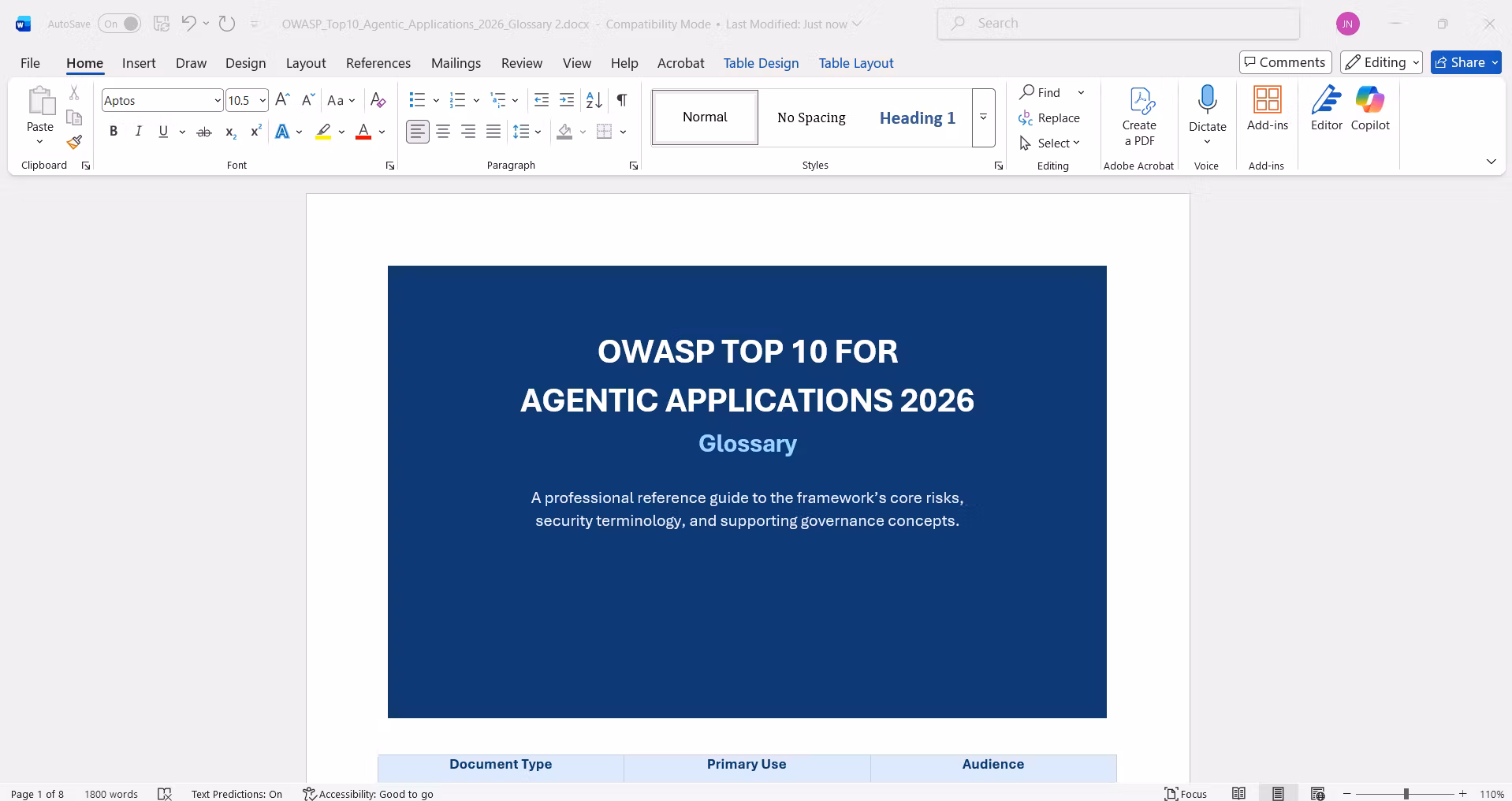Image resolution: width=1512 pixels, height=801 pixels.
Task: Apply the yellow text highlight color
Action: pyautogui.click(x=323, y=132)
